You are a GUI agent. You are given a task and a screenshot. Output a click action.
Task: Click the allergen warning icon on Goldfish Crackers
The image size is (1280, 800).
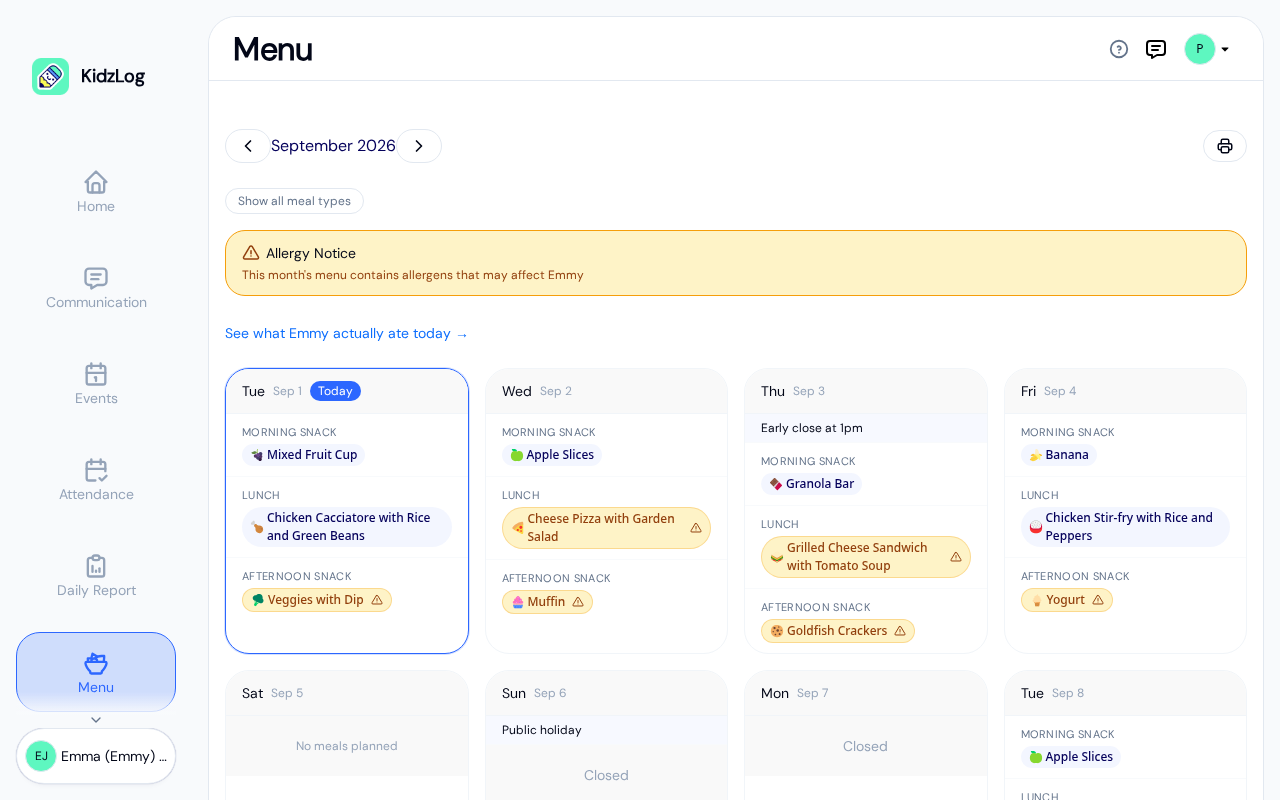[x=900, y=631]
